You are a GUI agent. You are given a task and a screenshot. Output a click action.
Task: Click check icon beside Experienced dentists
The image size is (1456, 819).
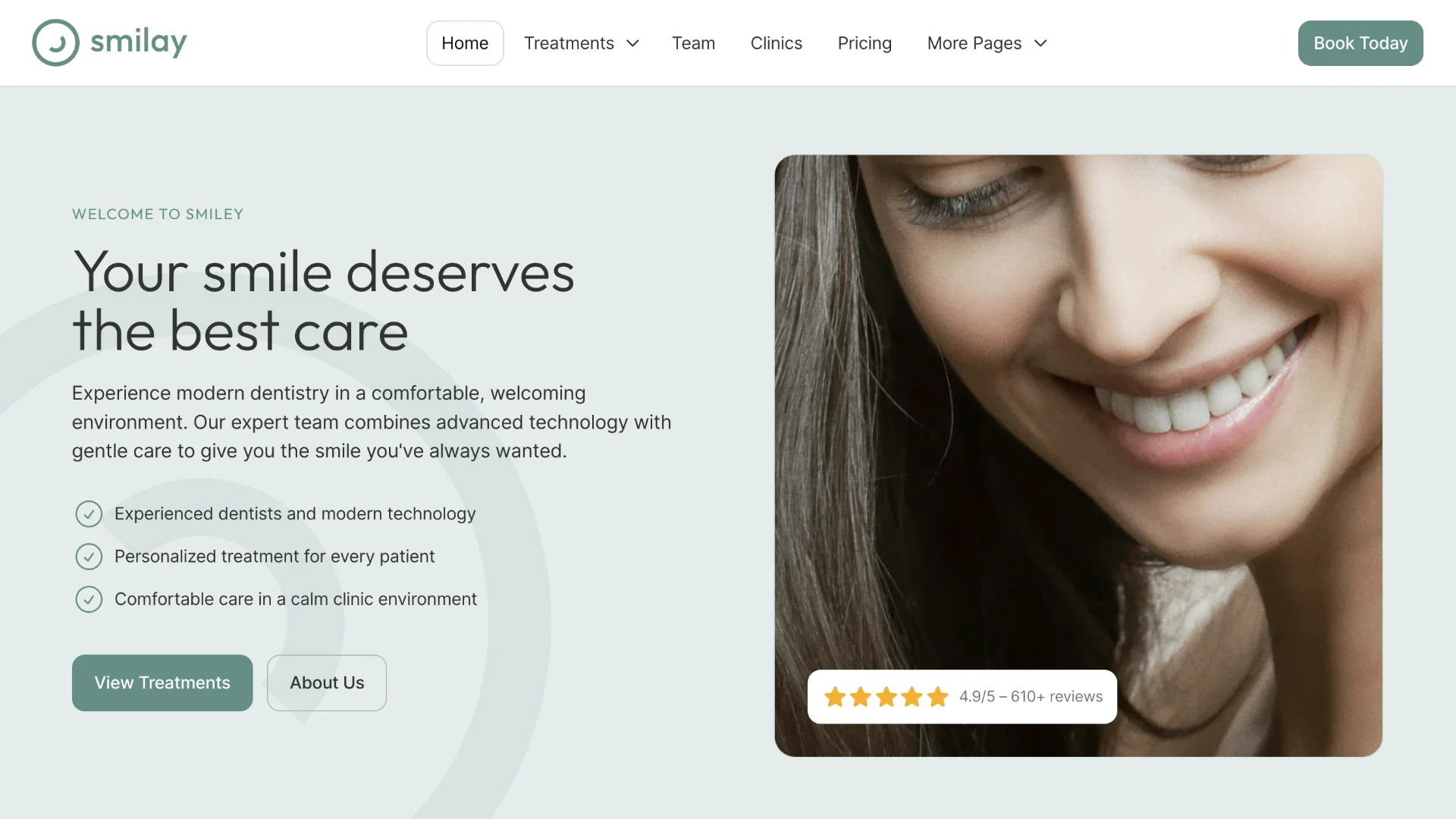coord(89,514)
